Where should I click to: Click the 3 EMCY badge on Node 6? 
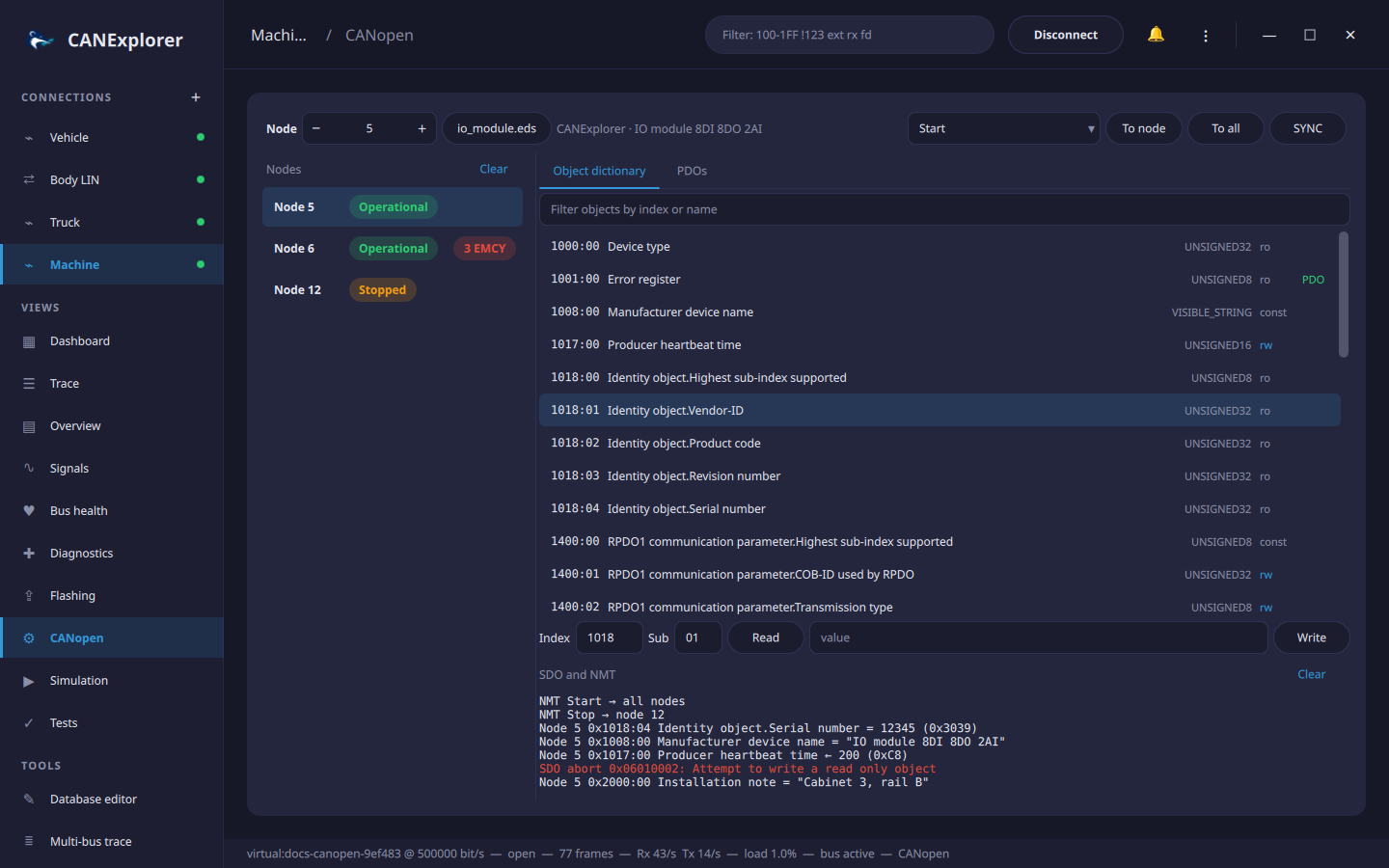pos(484,249)
